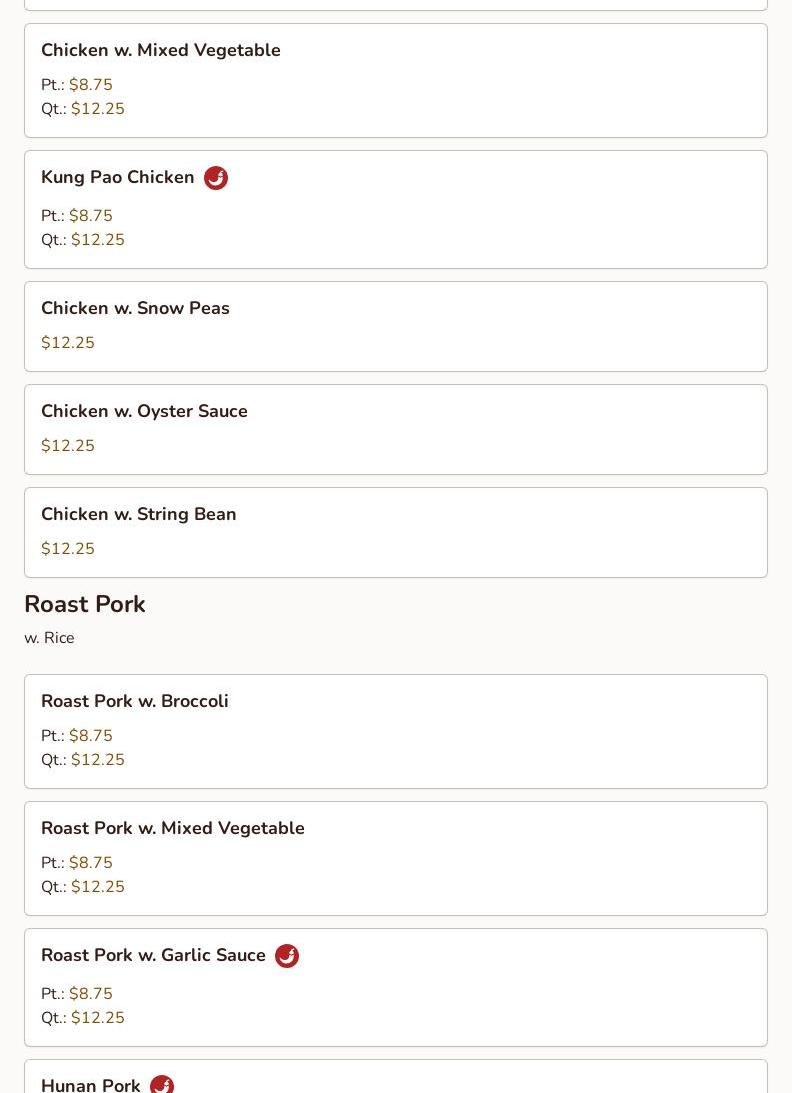Viewport: 792px width, 1093px height.
Task: Click the Hunan Pork item title
Action: pos(91,1085)
